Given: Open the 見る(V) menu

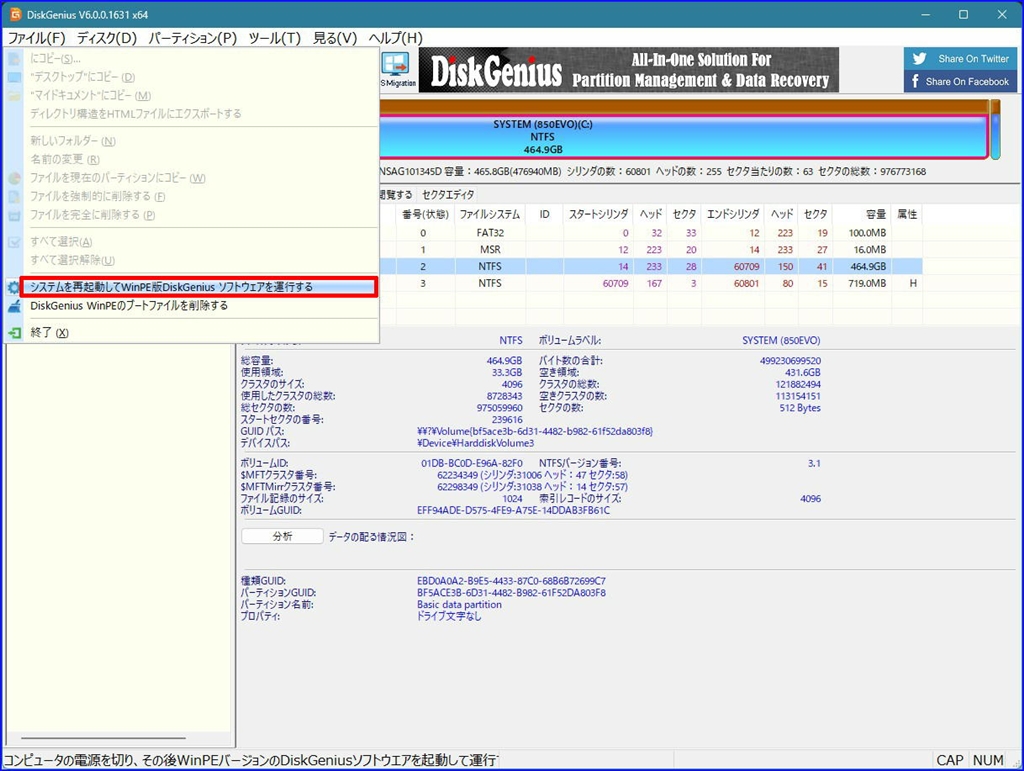Looking at the screenshot, I should [x=335, y=38].
